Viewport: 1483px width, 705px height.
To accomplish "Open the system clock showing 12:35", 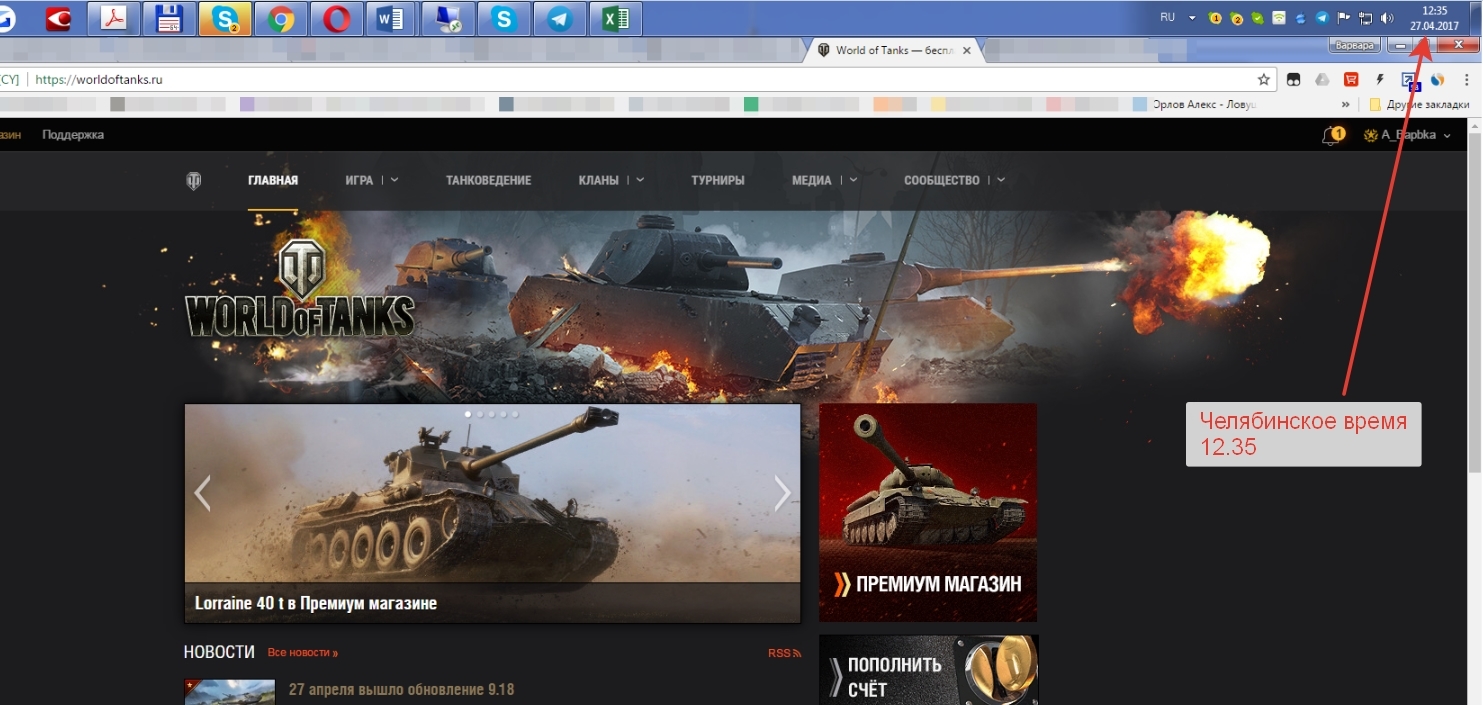I will click(x=1435, y=18).
